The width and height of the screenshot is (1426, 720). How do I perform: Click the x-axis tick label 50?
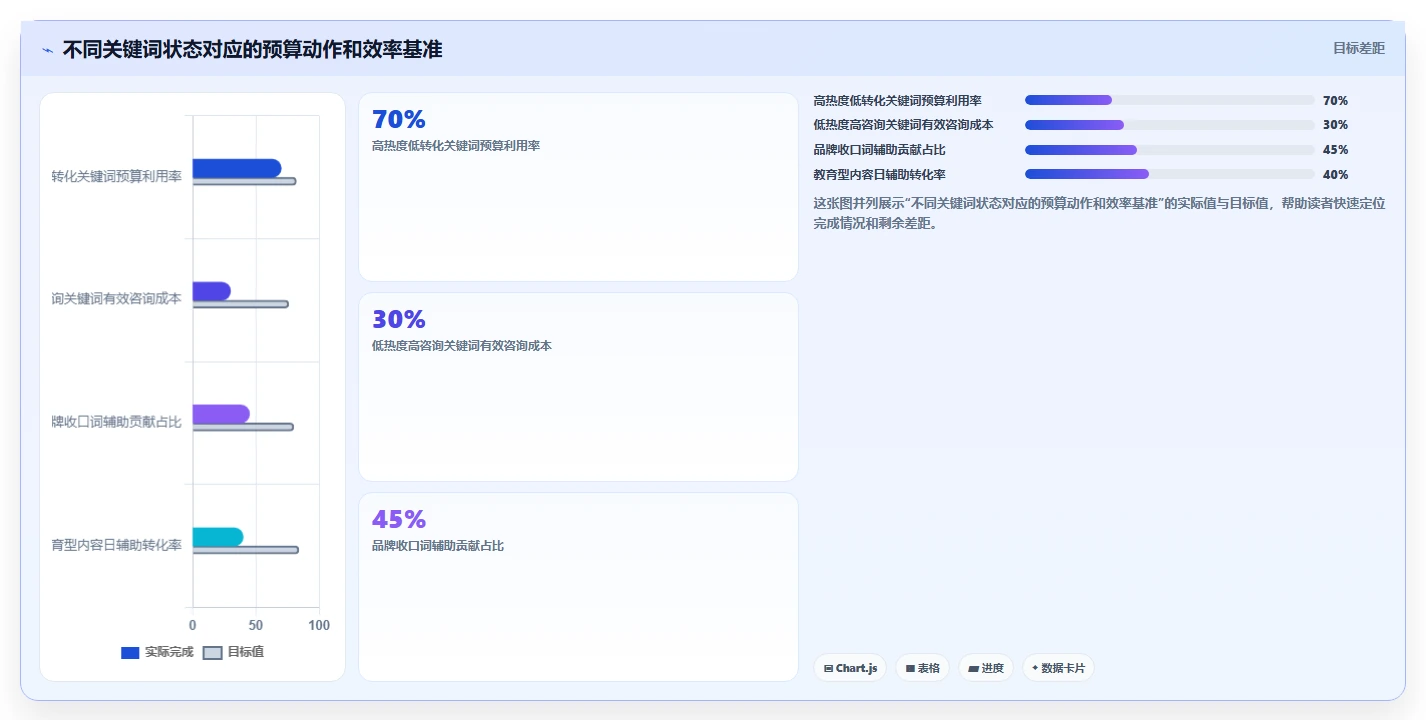[x=256, y=625]
